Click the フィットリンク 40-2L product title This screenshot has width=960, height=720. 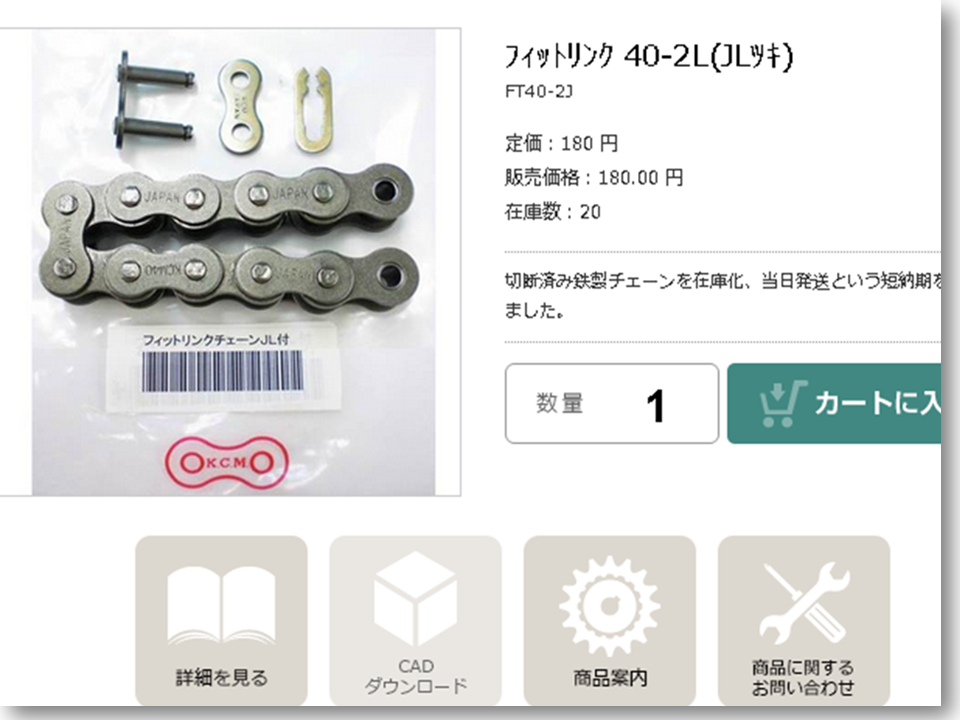[x=648, y=57]
